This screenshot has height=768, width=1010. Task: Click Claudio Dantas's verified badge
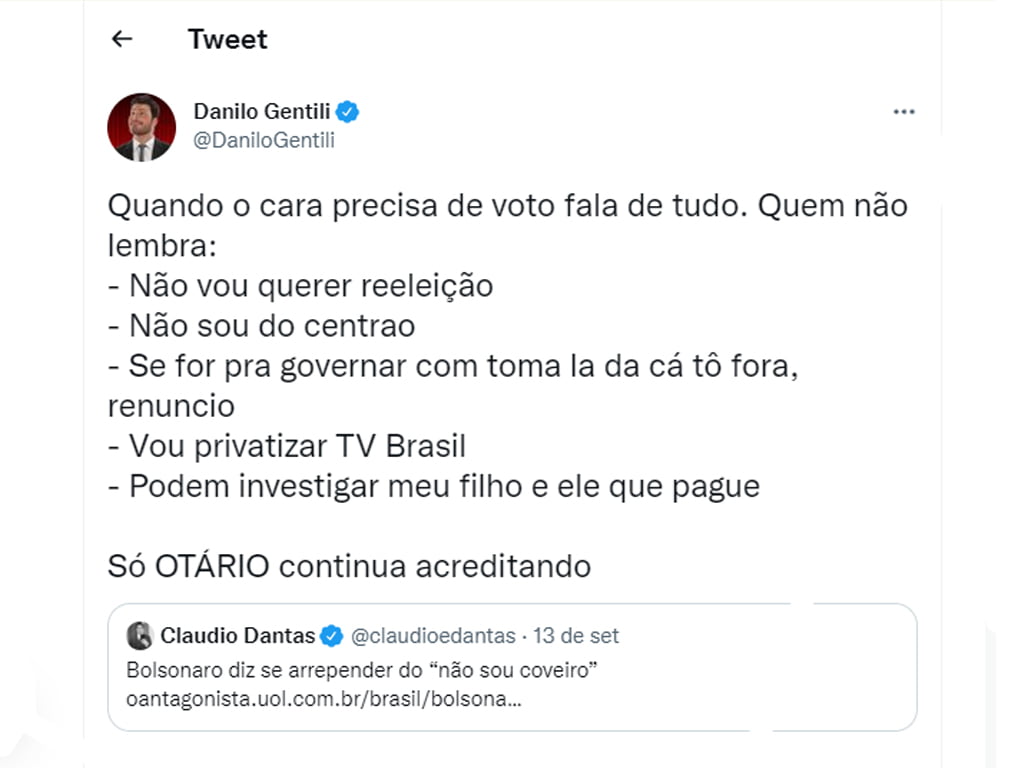(332, 636)
